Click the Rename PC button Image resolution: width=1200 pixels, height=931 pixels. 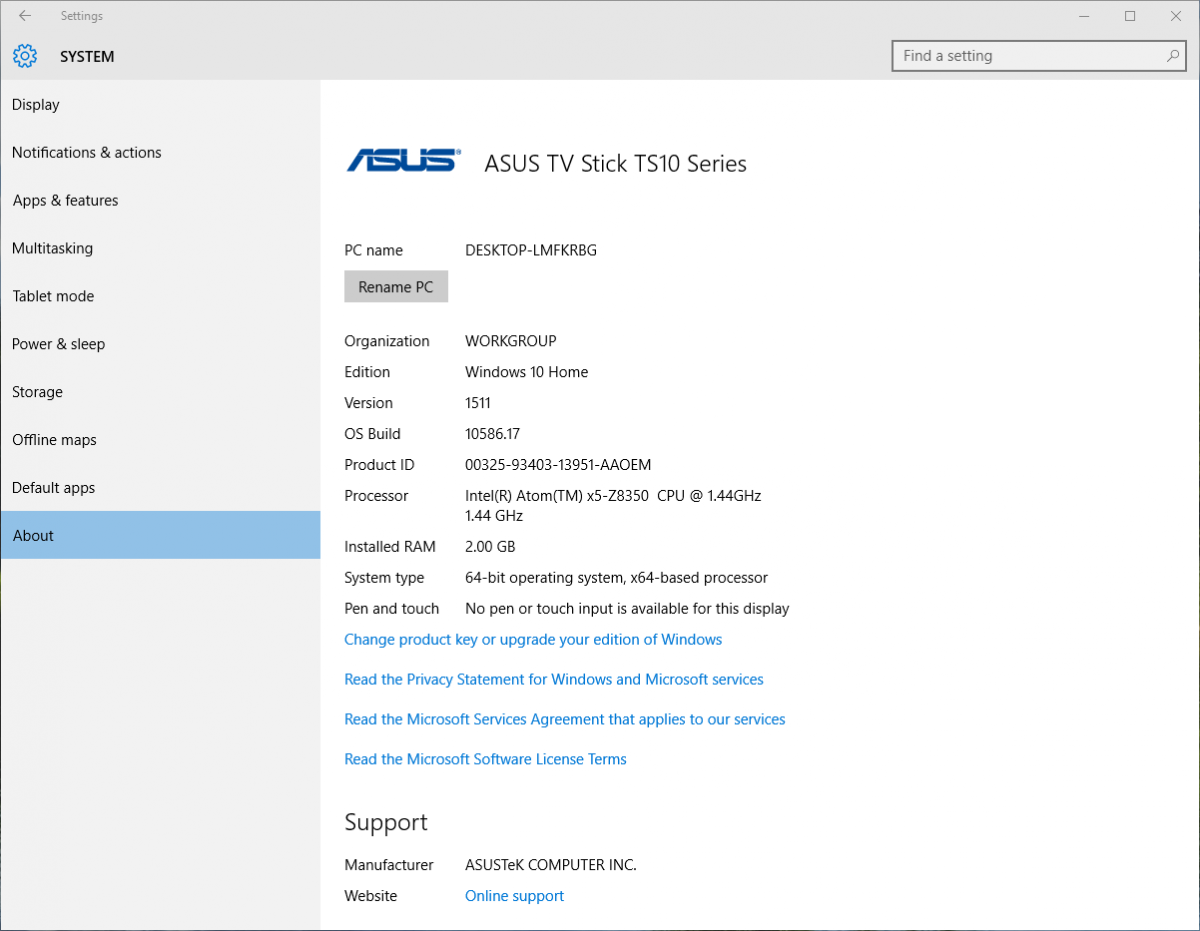[x=396, y=287]
